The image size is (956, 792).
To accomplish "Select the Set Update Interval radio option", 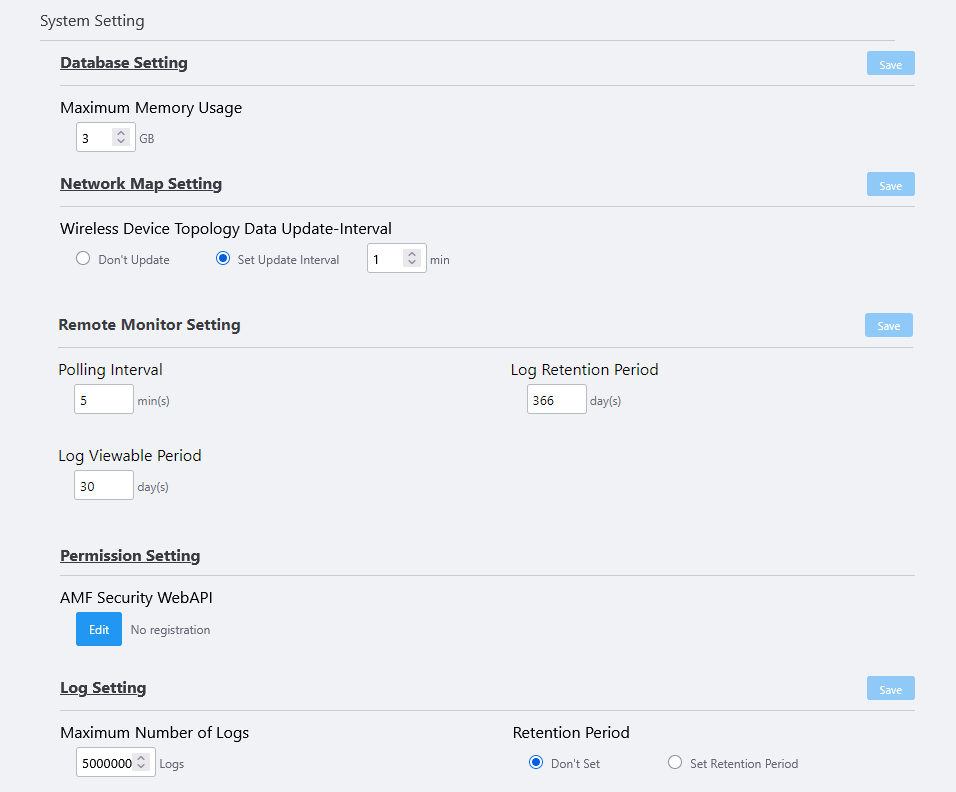I will (x=224, y=259).
